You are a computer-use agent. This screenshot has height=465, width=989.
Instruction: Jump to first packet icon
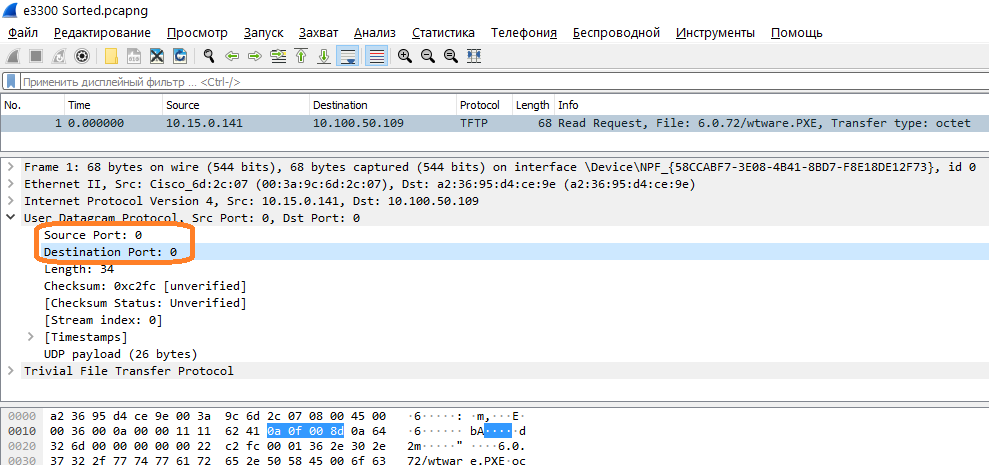301,56
